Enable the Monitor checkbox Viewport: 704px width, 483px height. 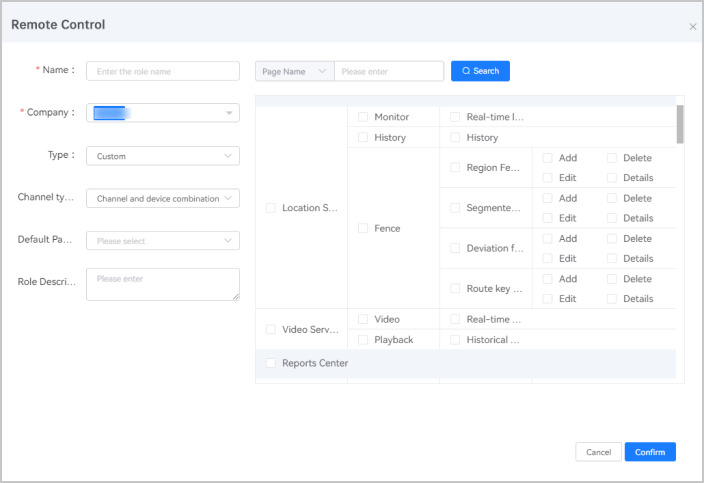coord(363,117)
